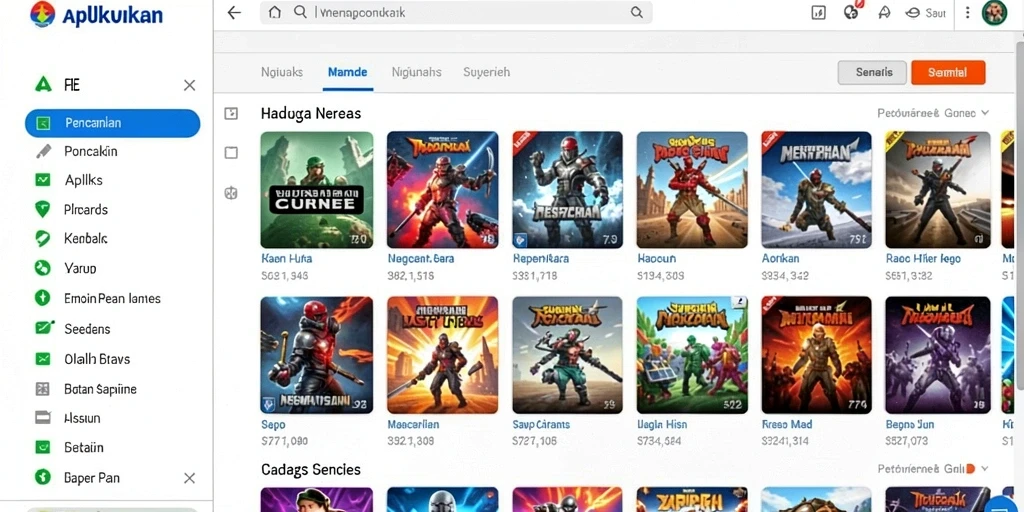Click the notification icon with the red badge
This screenshot has height=512, width=1024.
tap(851, 11)
